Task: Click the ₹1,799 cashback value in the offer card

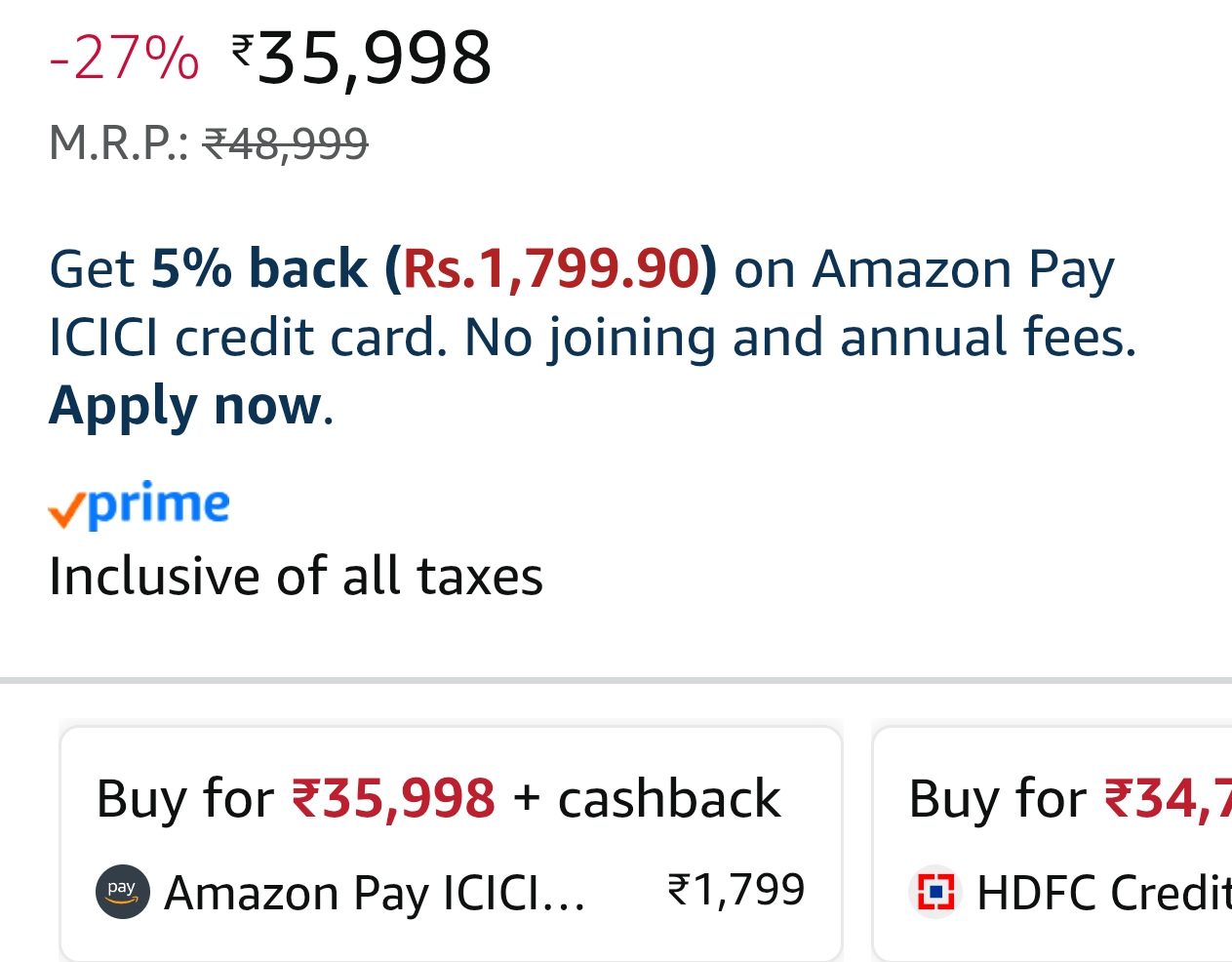Action: [735, 890]
